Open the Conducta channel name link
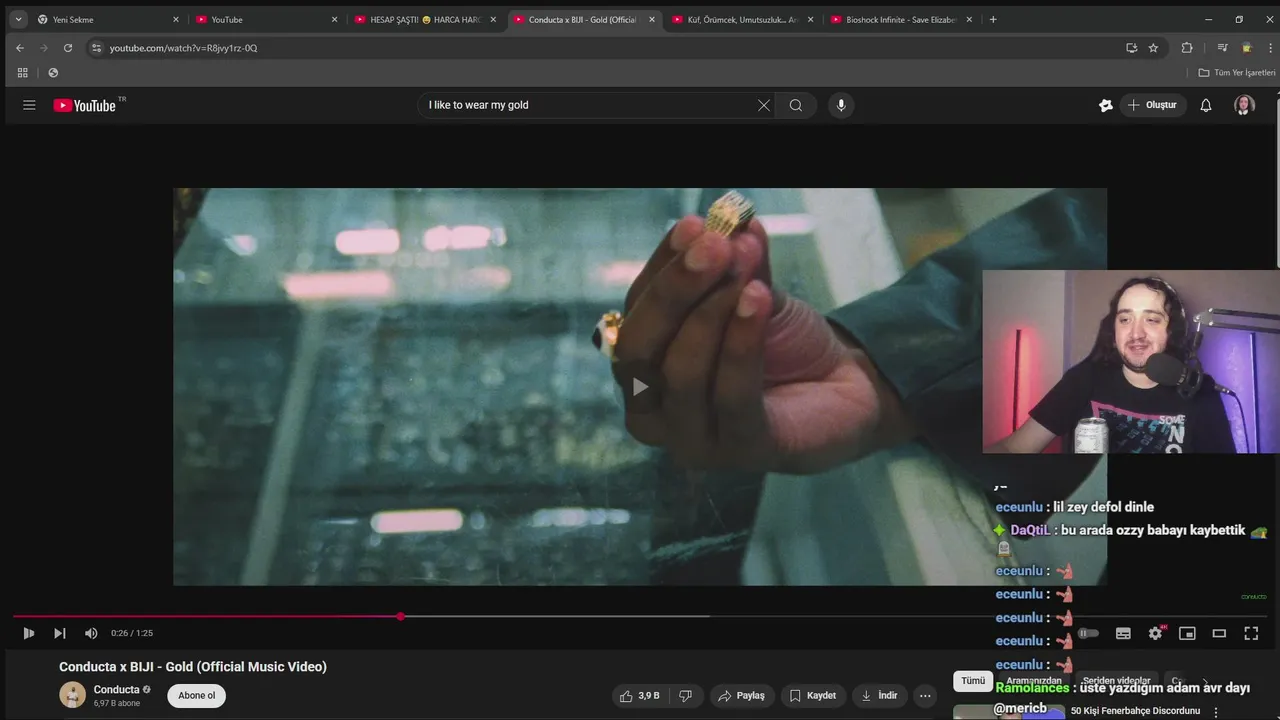This screenshot has height=720, width=1280. (x=116, y=690)
